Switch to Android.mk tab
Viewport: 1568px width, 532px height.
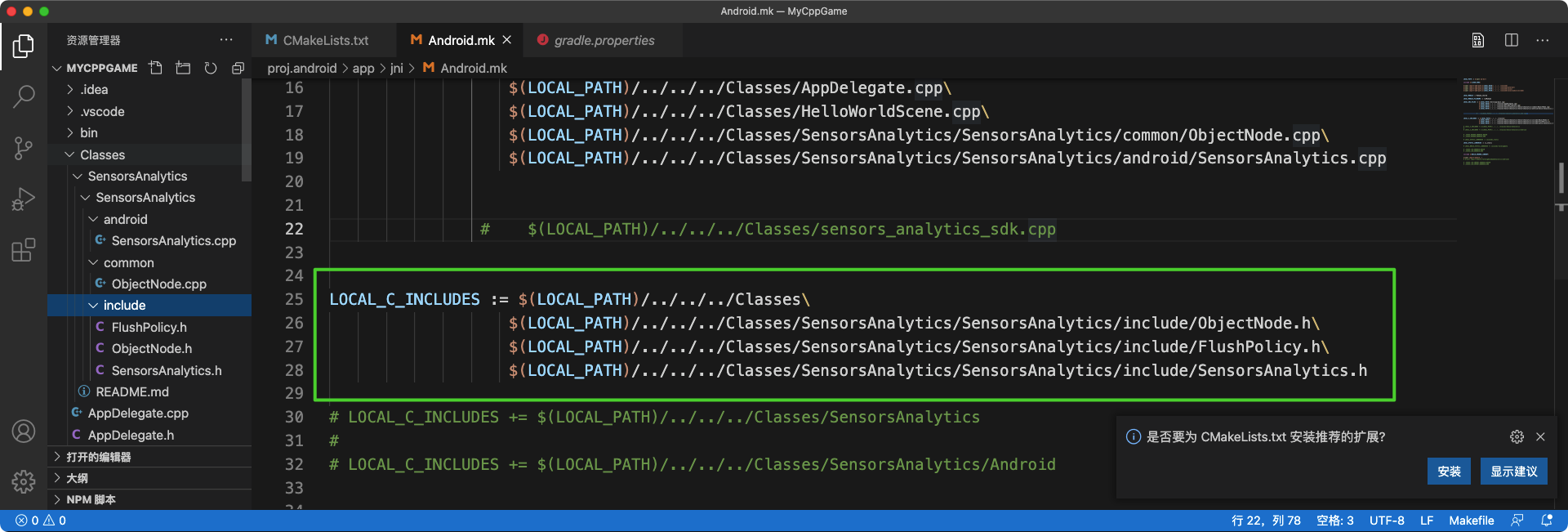(461, 40)
